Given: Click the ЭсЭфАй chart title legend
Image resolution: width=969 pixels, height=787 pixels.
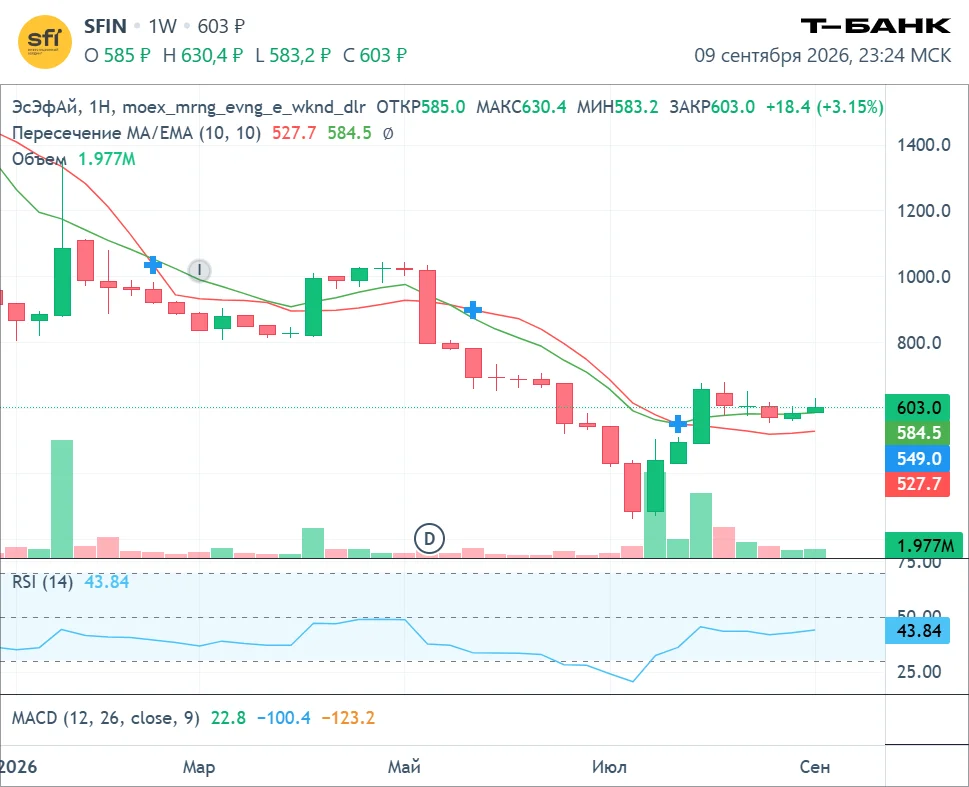Looking at the screenshot, I should [x=188, y=107].
